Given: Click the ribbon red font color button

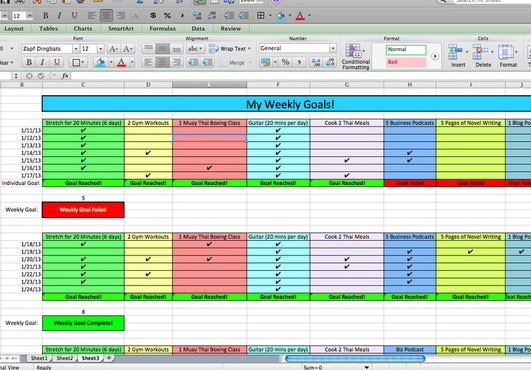Looking at the screenshot, I should coord(121,62).
